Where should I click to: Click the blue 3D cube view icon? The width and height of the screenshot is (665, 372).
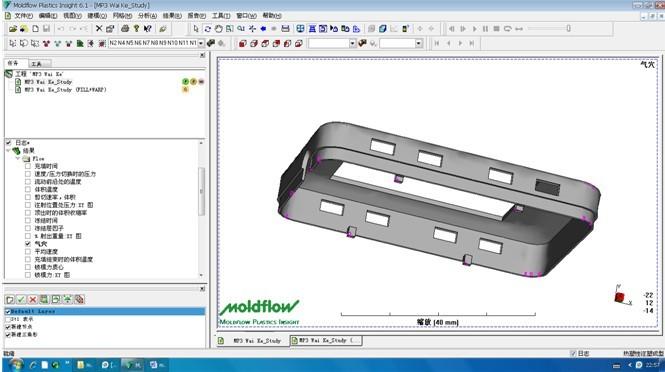click(383, 29)
